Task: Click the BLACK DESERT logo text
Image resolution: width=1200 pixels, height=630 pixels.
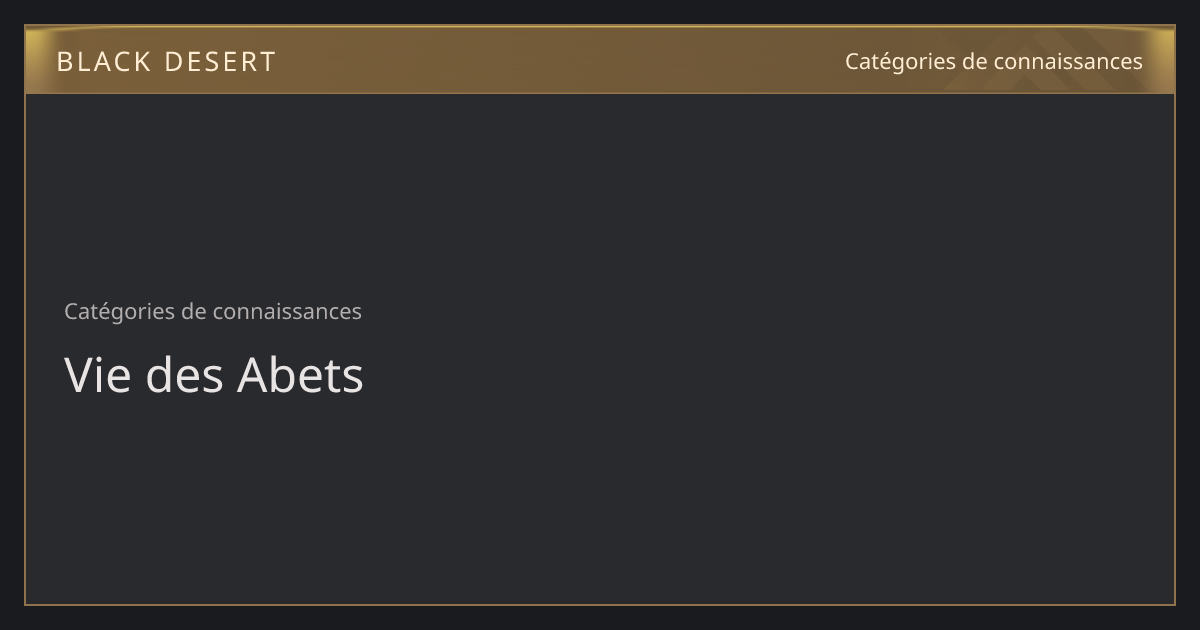Action: coord(166,62)
